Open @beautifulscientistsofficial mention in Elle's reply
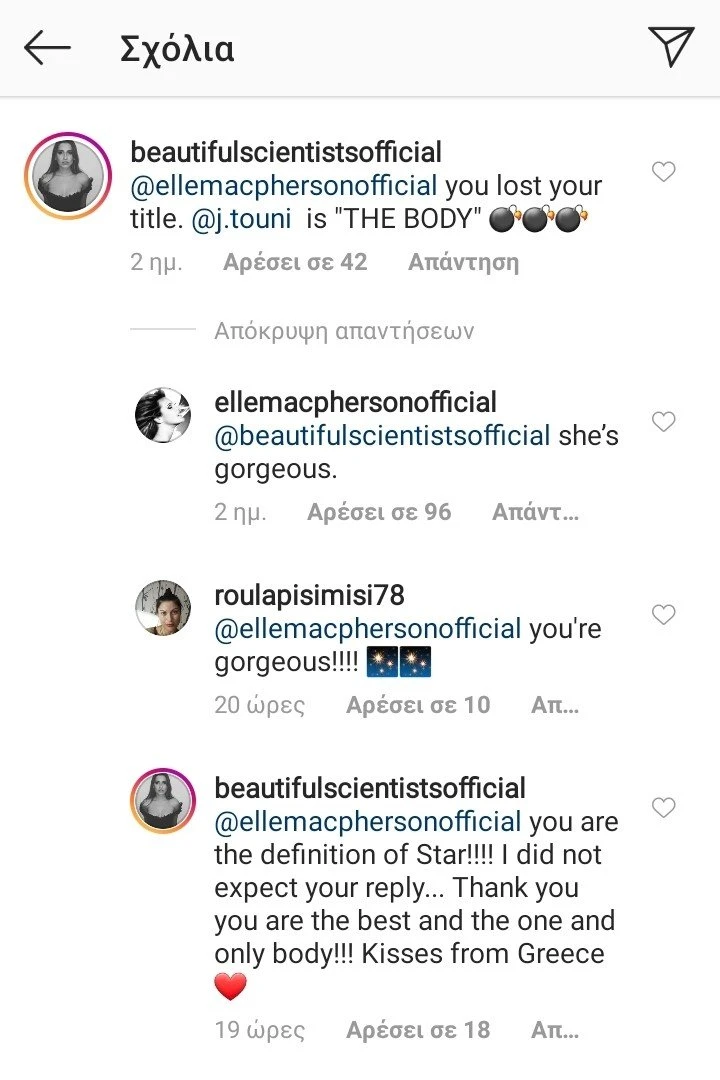 click(x=382, y=436)
